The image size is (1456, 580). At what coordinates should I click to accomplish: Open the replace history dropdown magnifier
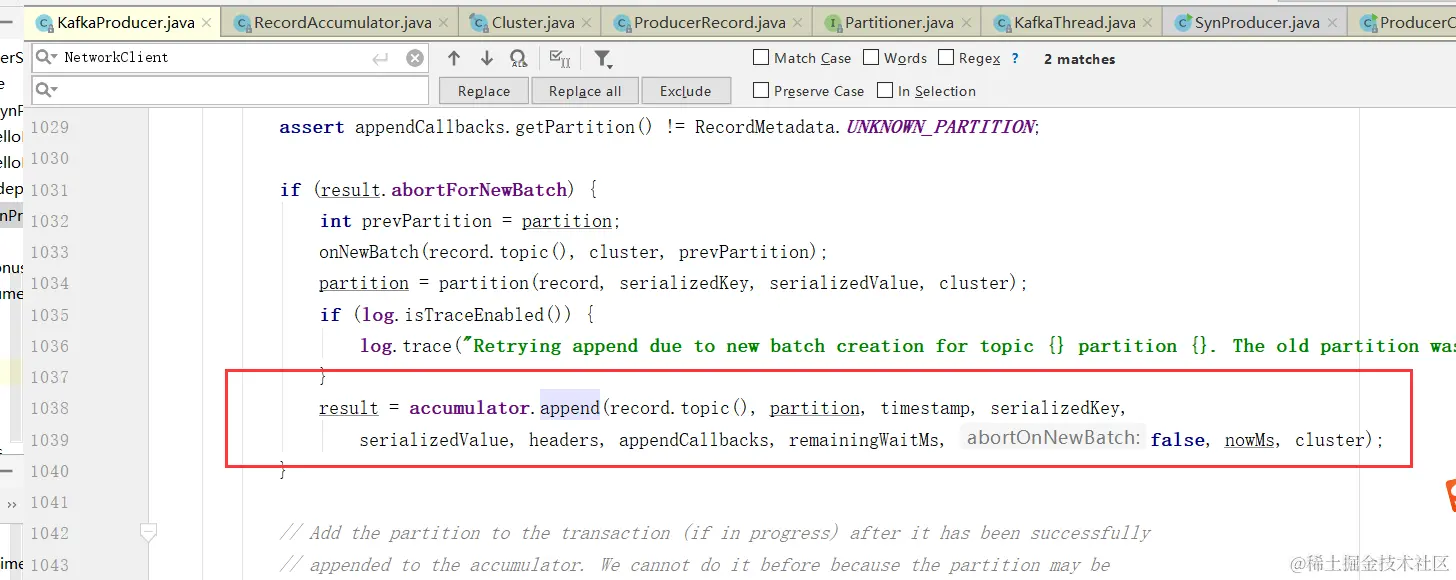[46, 91]
